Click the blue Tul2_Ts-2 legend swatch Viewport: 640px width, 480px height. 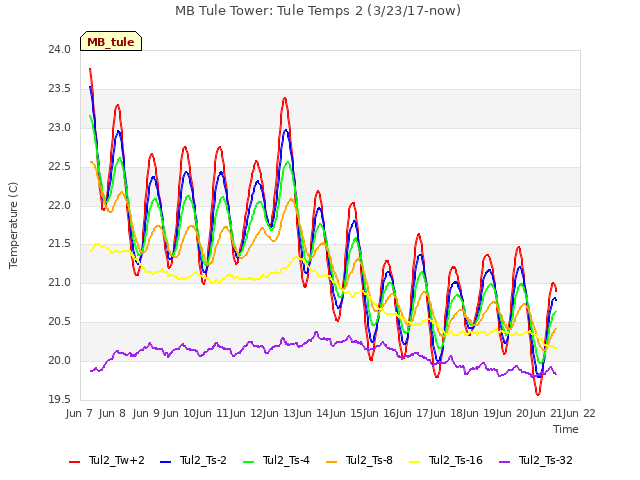click(165, 462)
